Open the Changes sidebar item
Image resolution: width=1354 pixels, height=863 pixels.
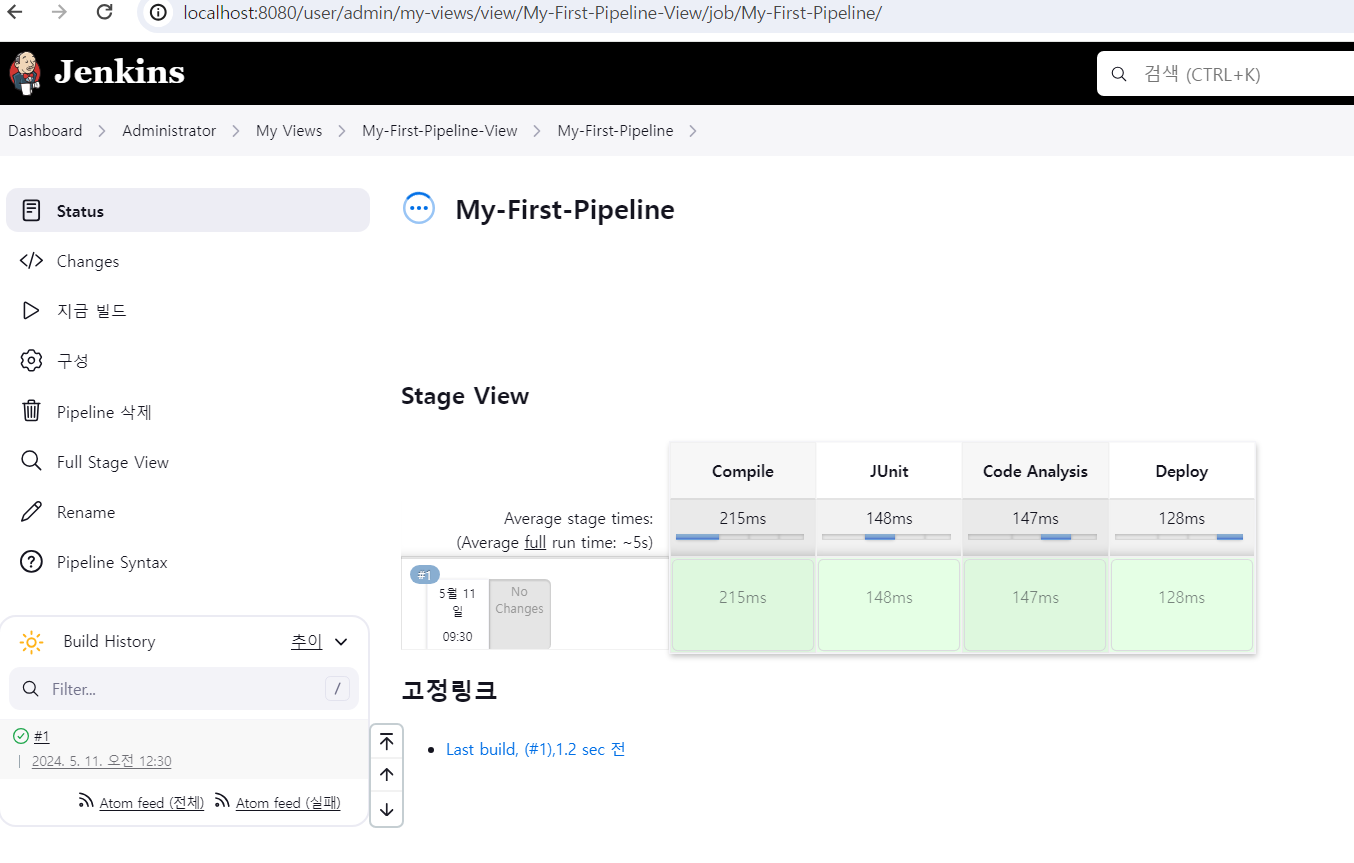(88, 261)
